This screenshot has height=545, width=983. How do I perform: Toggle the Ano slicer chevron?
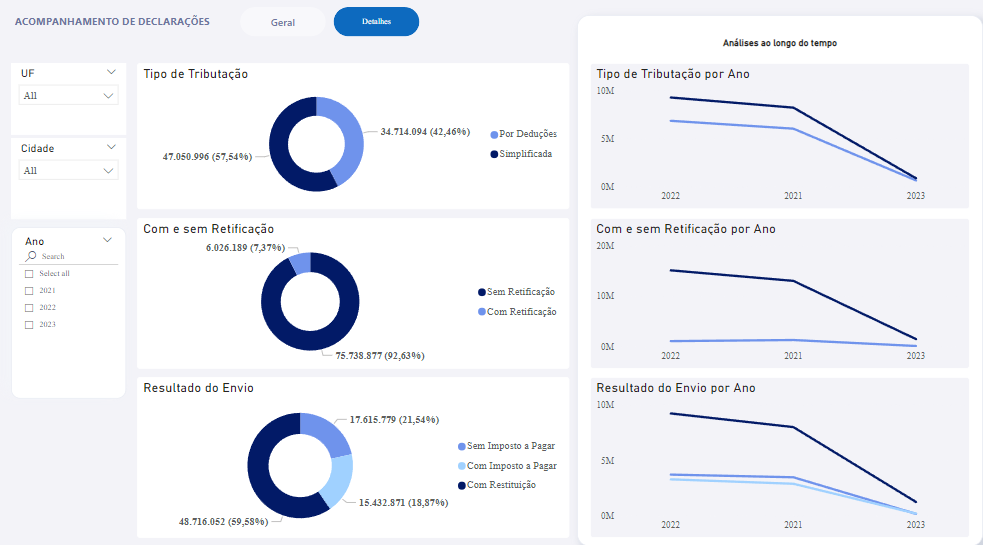(x=107, y=240)
